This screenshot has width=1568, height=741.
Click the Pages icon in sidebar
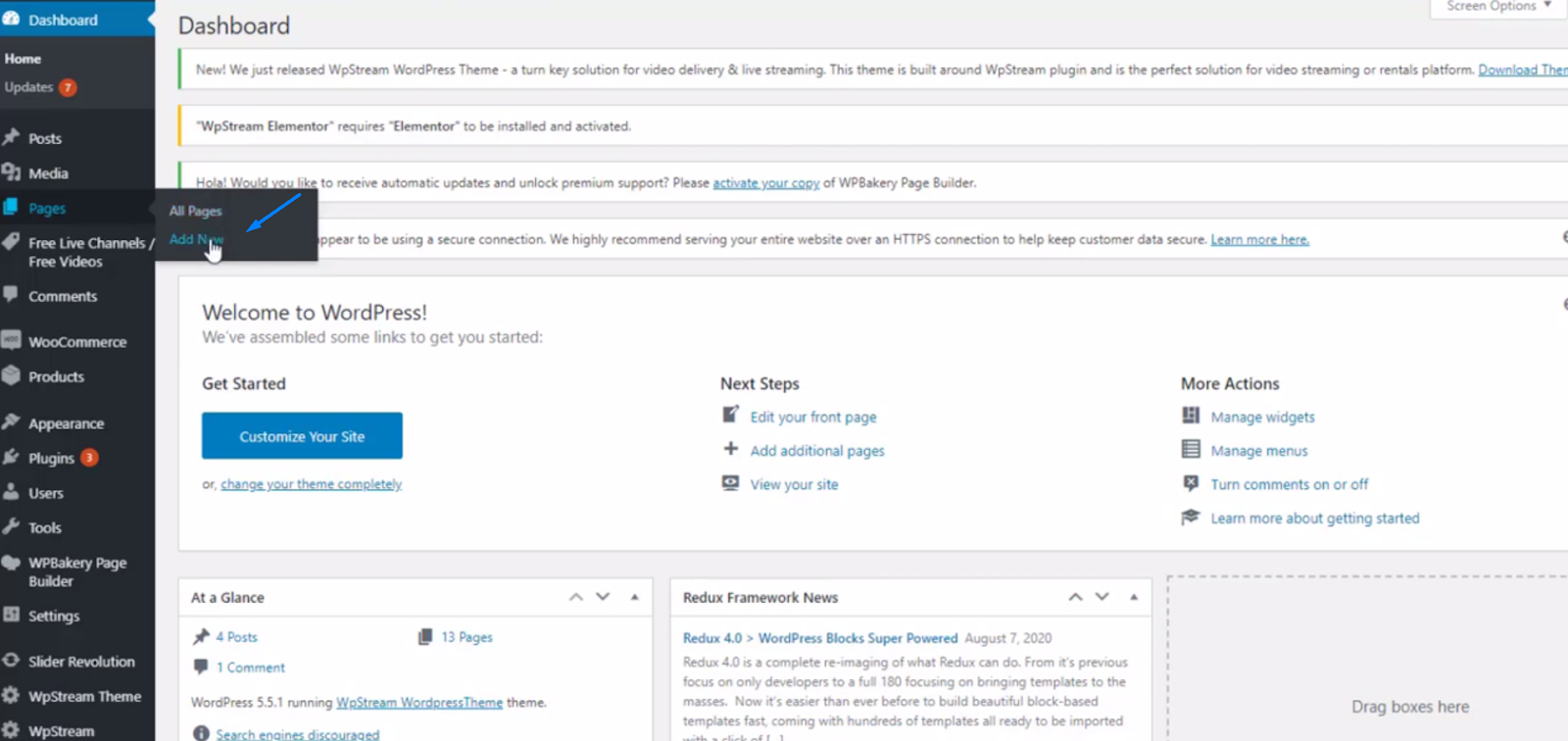coord(11,207)
